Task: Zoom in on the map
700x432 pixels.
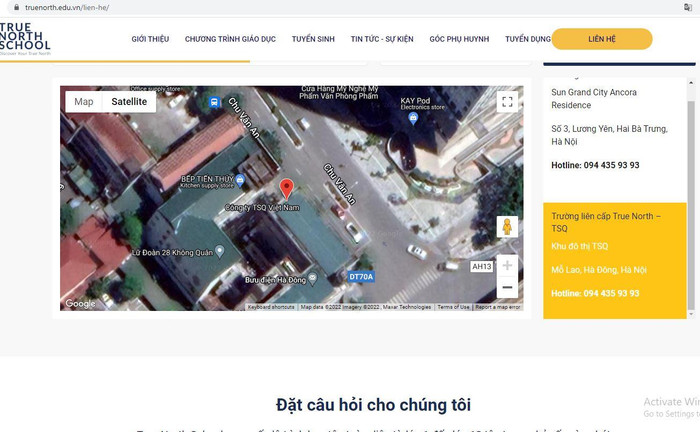Action: coord(507,266)
